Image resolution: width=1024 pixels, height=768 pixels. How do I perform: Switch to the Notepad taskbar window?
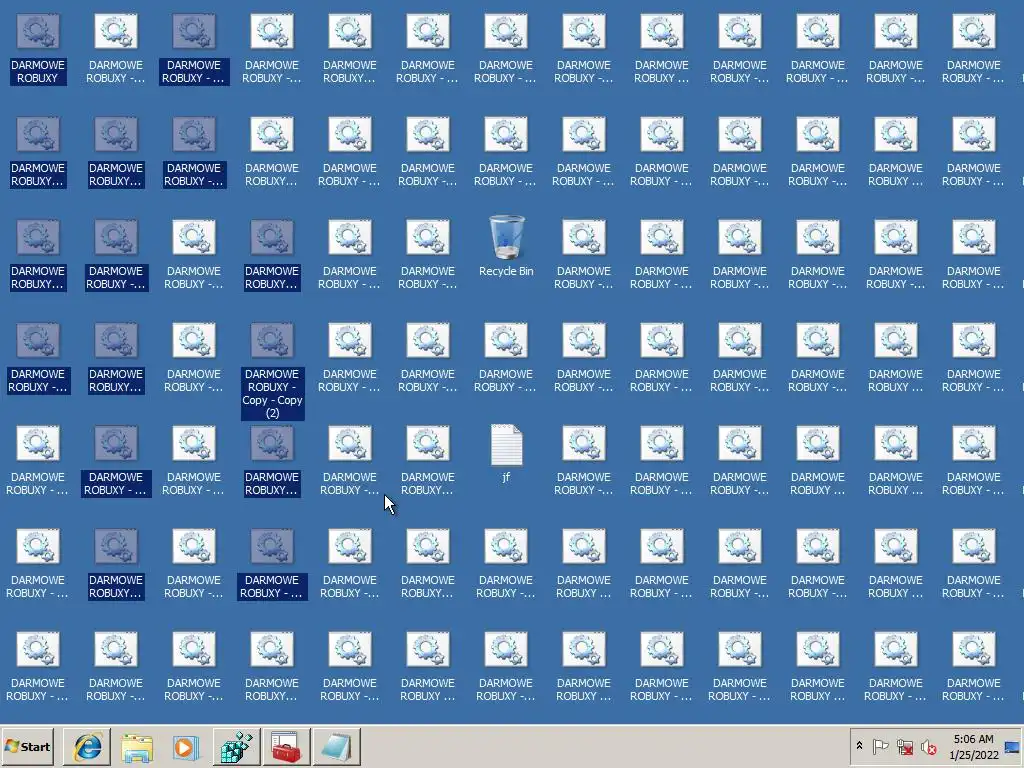tap(336, 746)
